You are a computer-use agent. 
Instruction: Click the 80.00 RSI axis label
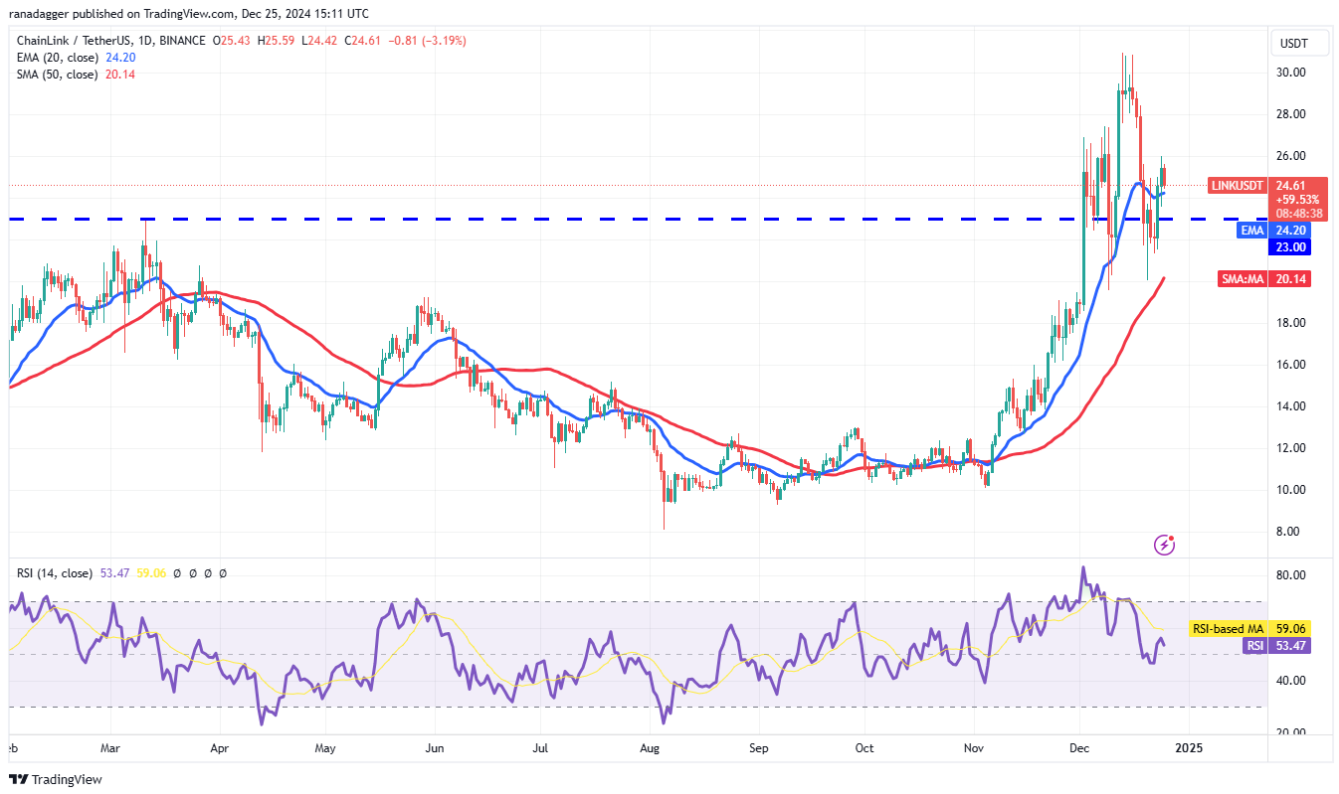pos(1289,576)
